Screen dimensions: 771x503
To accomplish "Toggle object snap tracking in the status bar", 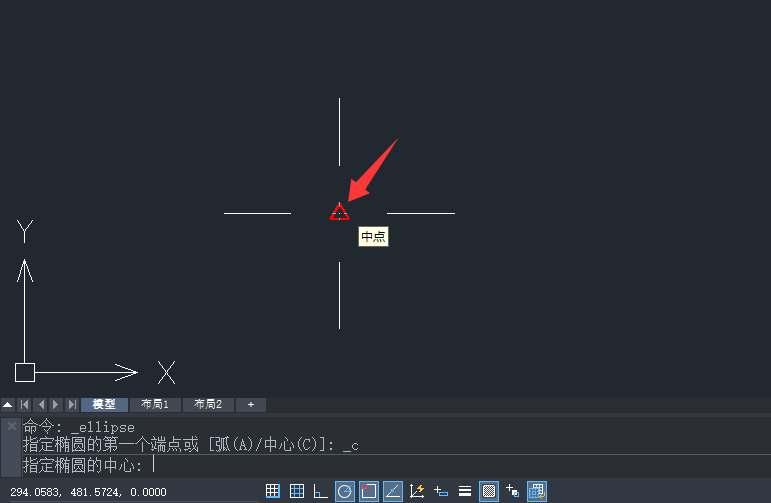I will point(393,491).
